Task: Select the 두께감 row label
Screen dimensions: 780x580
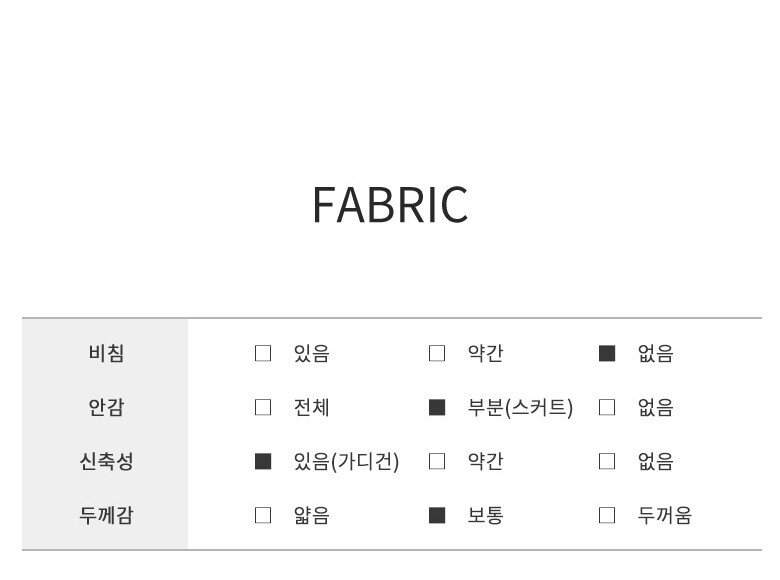Action: coord(106,516)
